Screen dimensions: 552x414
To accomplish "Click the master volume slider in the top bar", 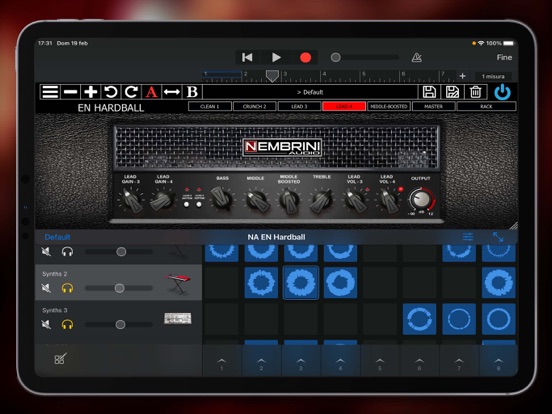I will point(365,57).
